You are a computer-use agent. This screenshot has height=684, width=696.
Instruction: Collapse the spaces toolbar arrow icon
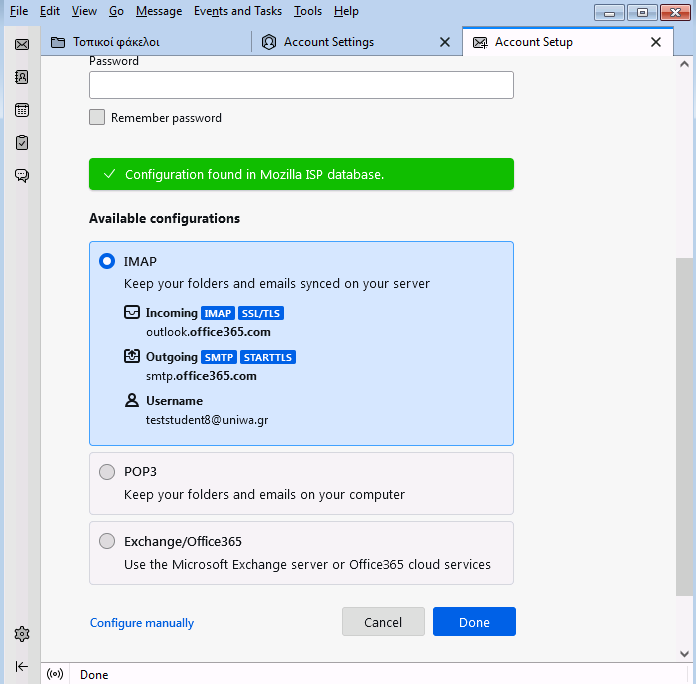pos(22,666)
